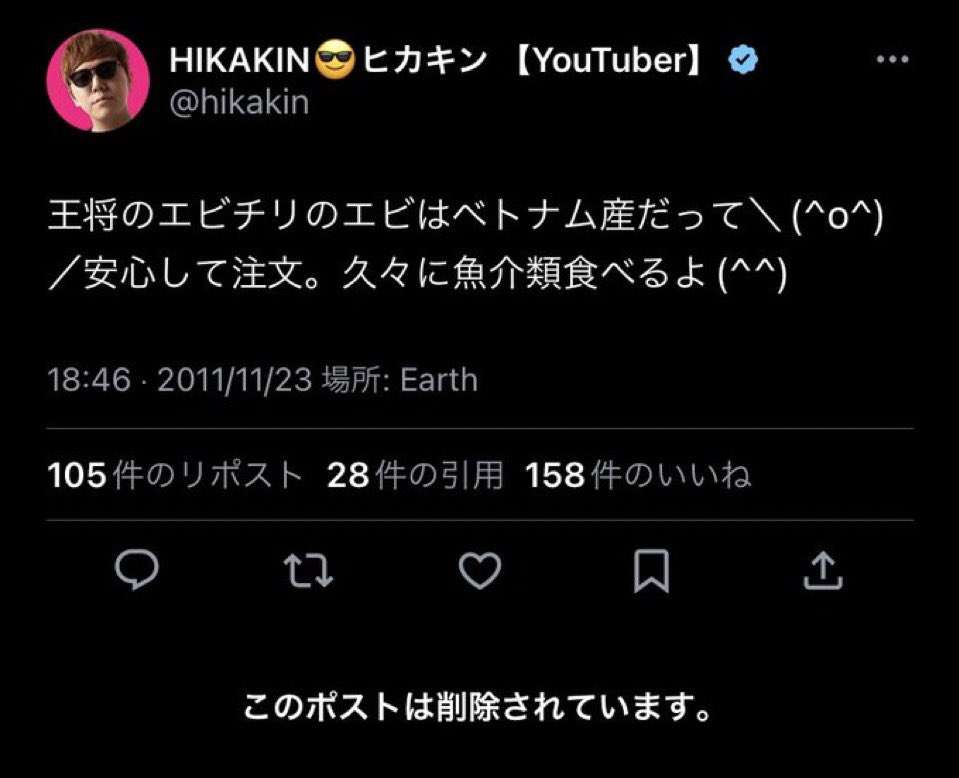Screen dimensions: 959x778
Task: Click the HIKAKIN display name text
Action: click(x=240, y=63)
